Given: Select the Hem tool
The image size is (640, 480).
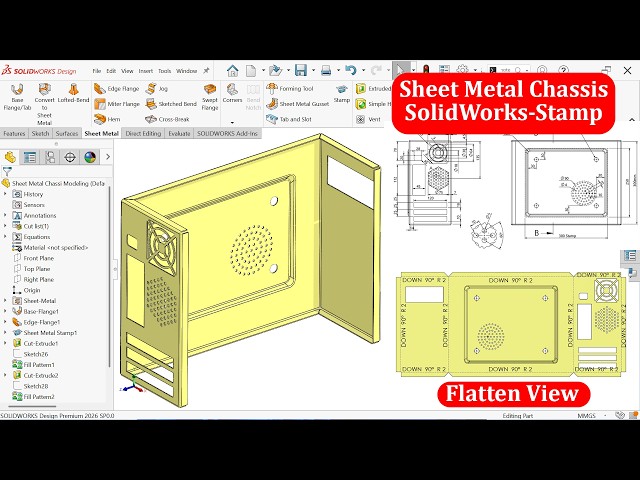Looking at the screenshot, I should pos(108,119).
